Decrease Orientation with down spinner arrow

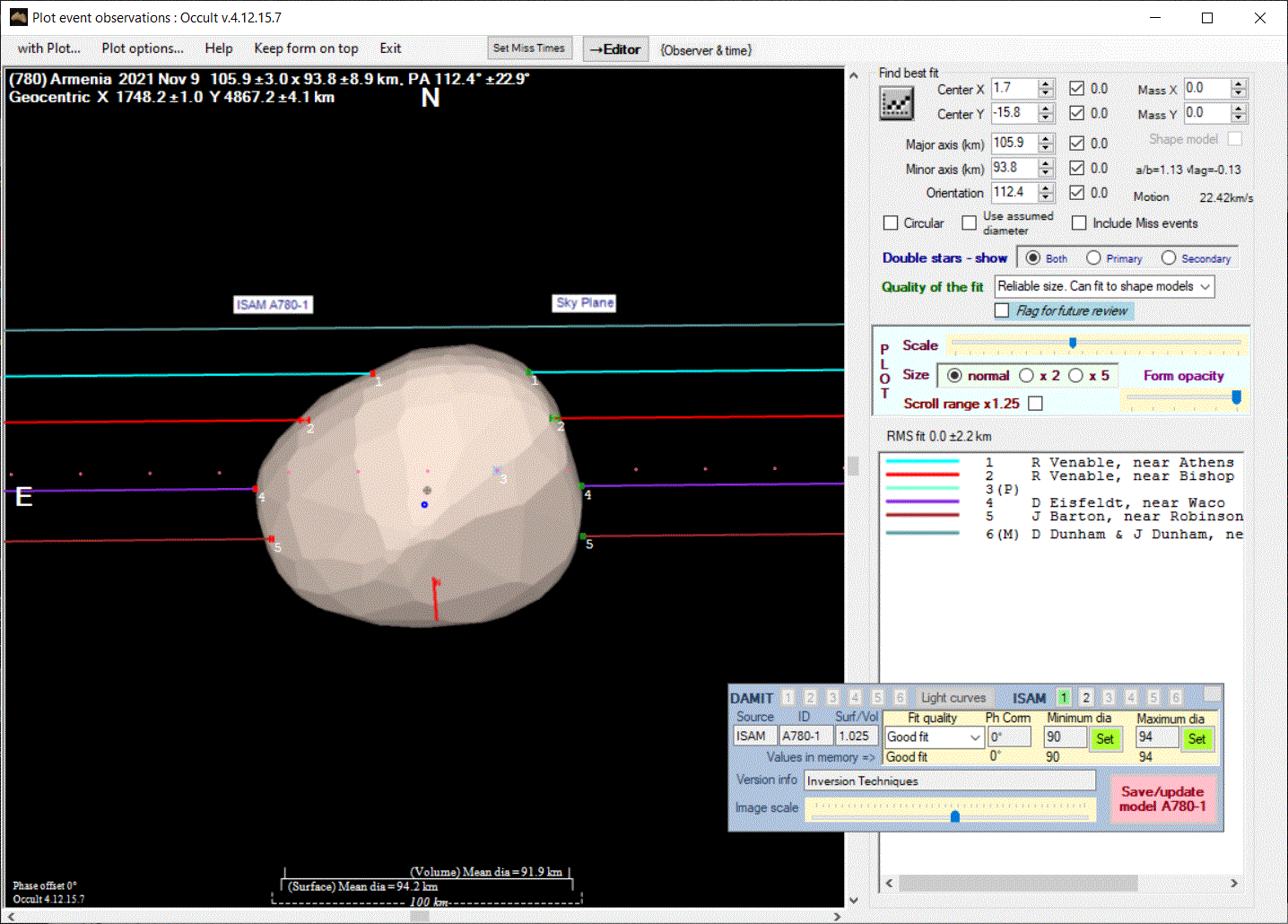pyautogui.click(x=1046, y=197)
